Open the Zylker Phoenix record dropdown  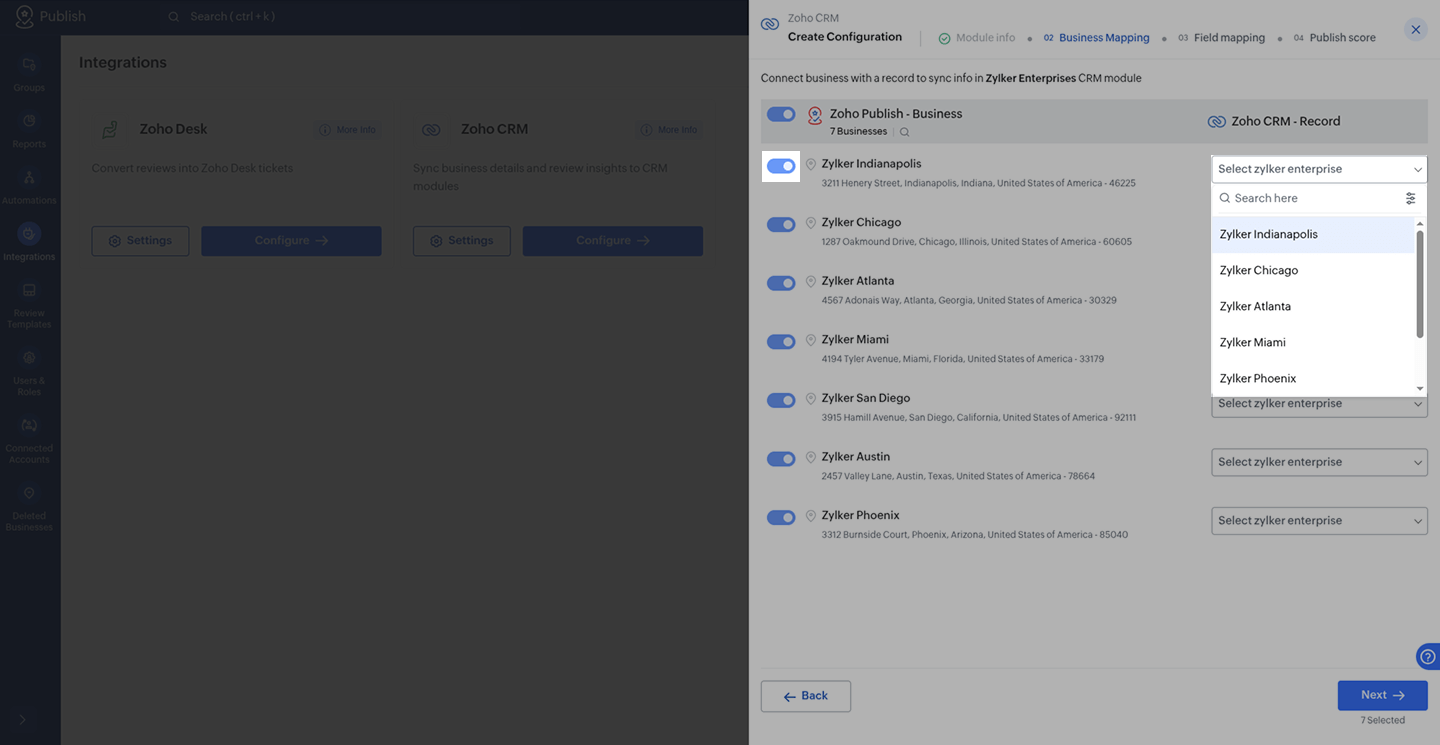click(1319, 521)
